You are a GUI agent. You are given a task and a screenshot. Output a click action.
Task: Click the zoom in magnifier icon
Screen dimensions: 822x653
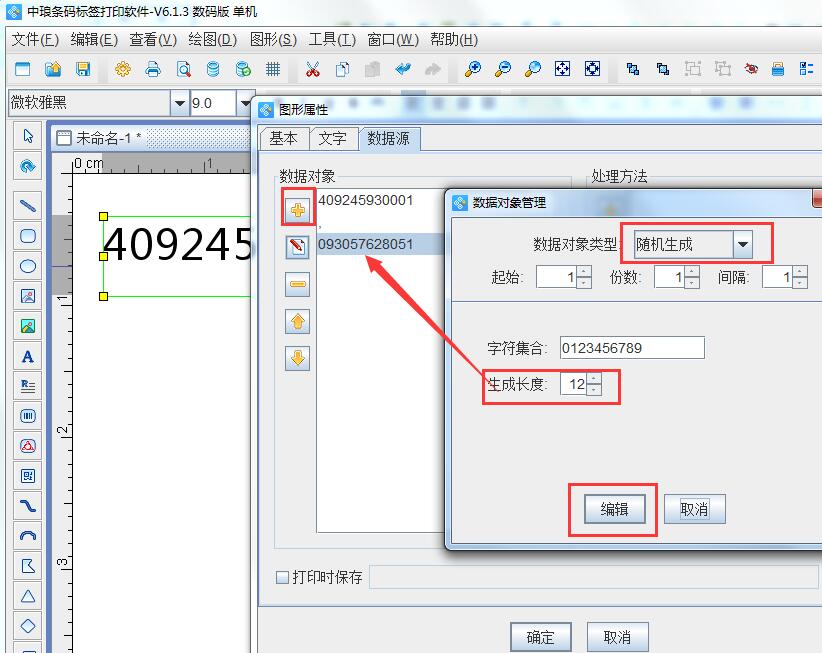(474, 70)
